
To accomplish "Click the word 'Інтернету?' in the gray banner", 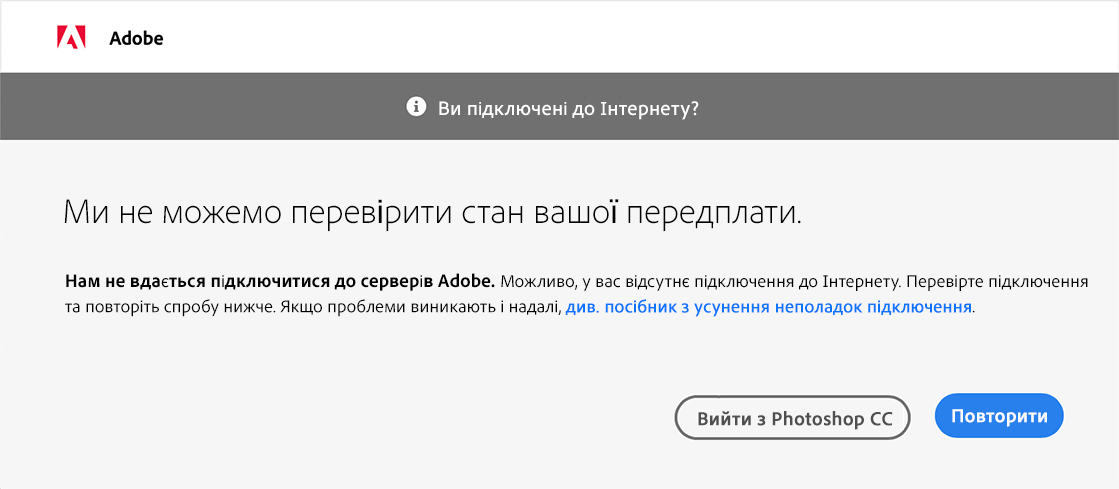I will [x=657, y=108].
